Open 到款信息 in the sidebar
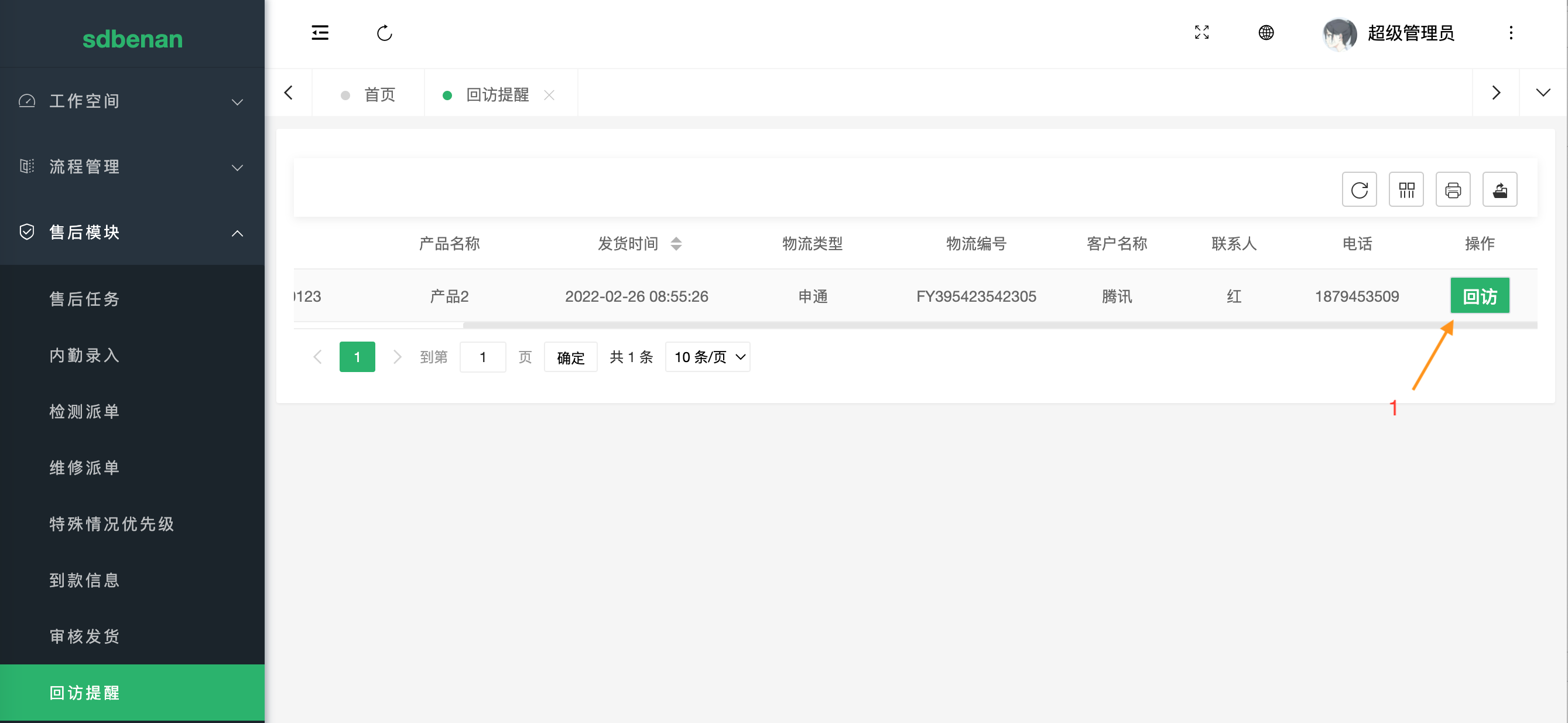Viewport: 1568px width, 723px height. click(x=132, y=581)
